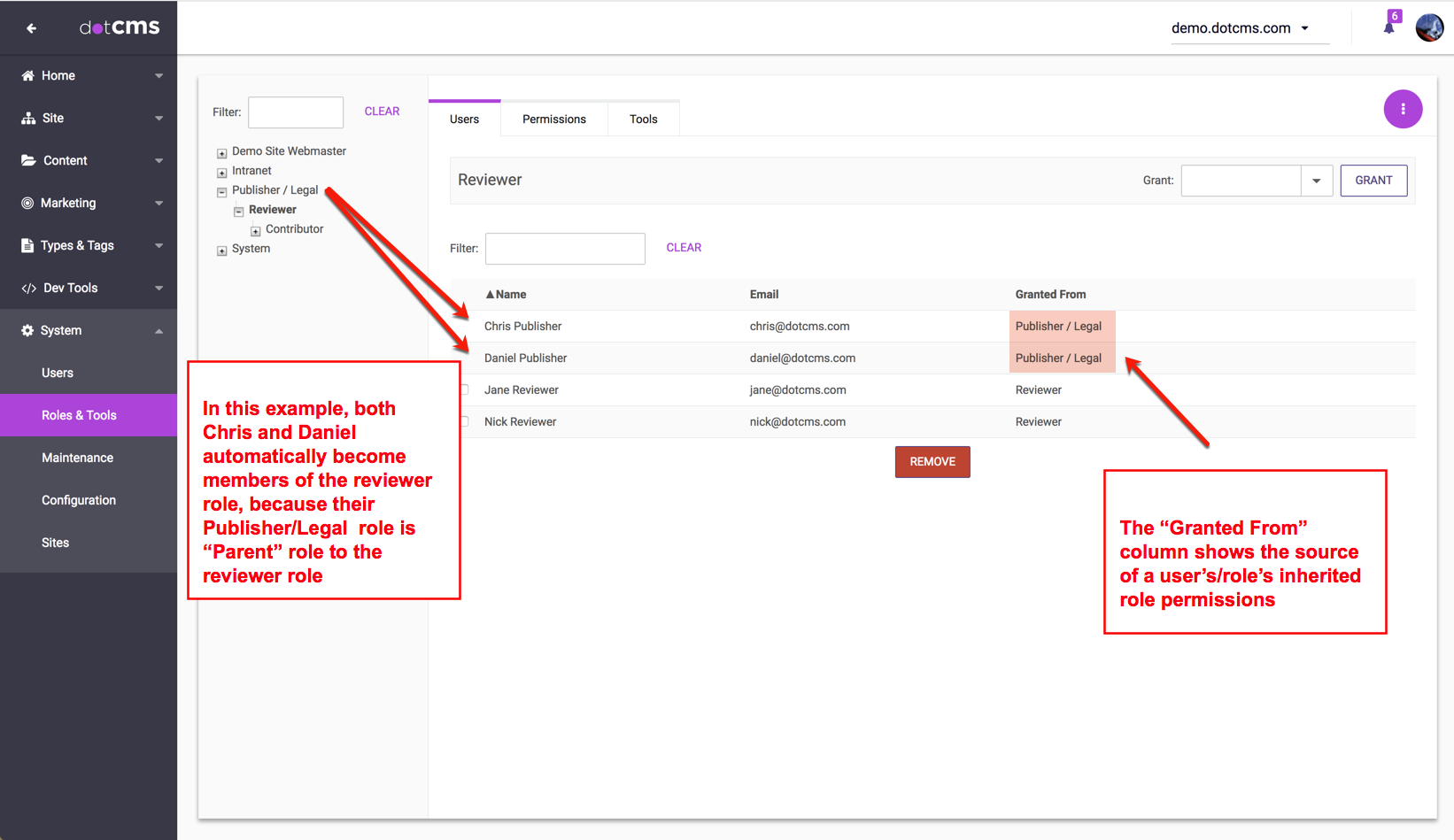
Task: Click the users list Filter text field
Action: [565, 249]
